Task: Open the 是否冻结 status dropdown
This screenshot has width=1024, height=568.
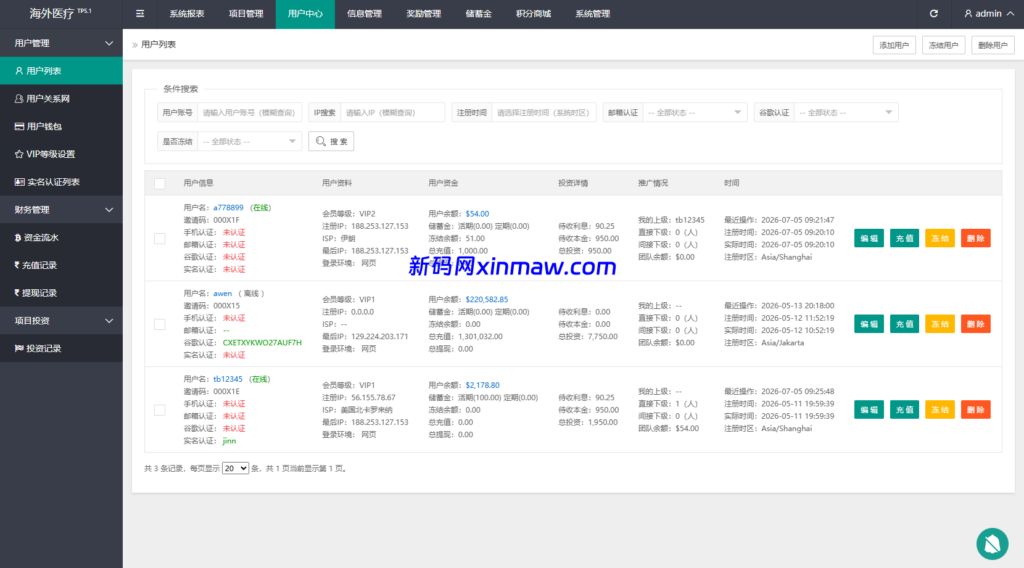Action: pos(249,141)
